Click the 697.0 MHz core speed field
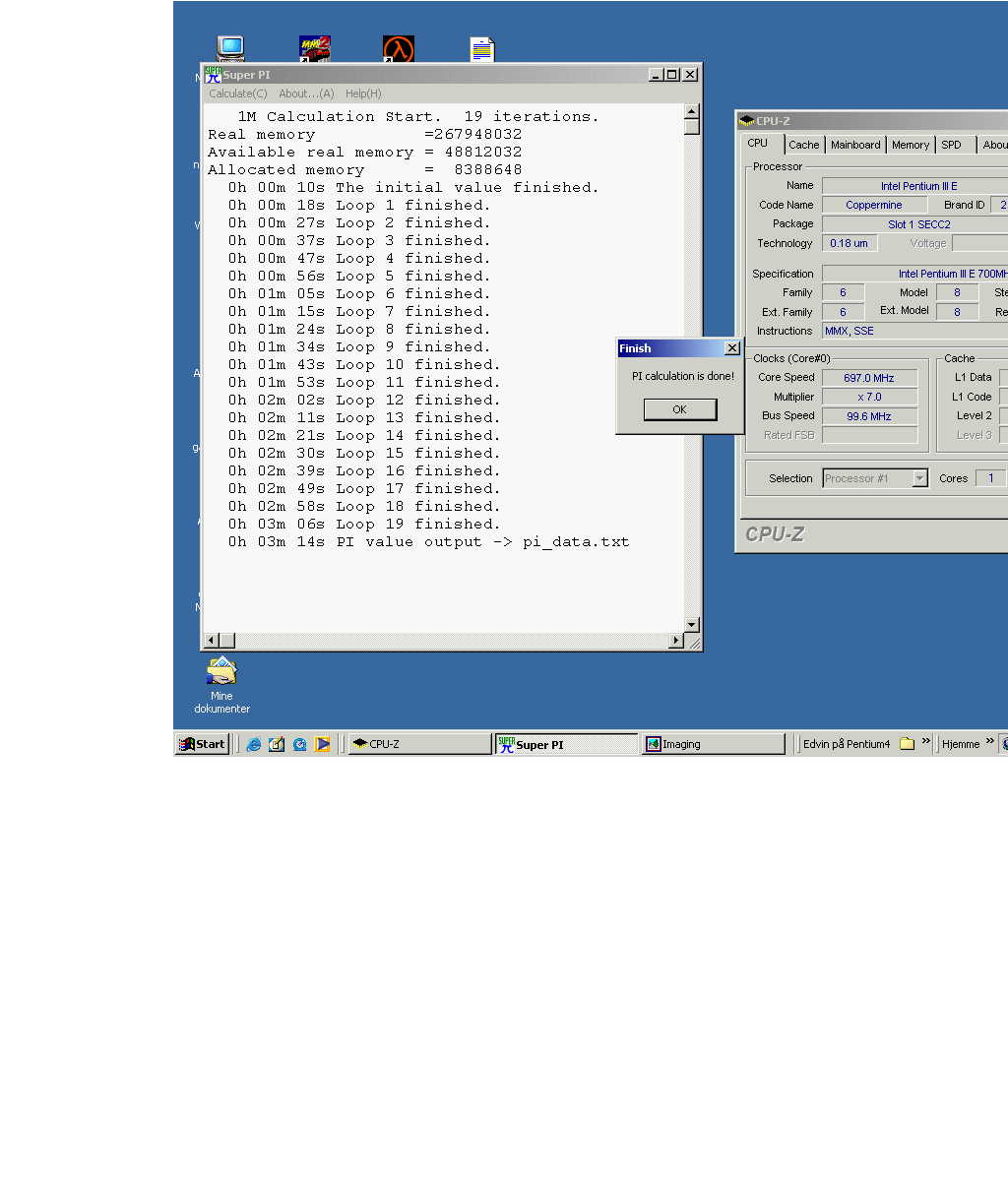The height and width of the screenshot is (1181, 1008). tap(869, 378)
